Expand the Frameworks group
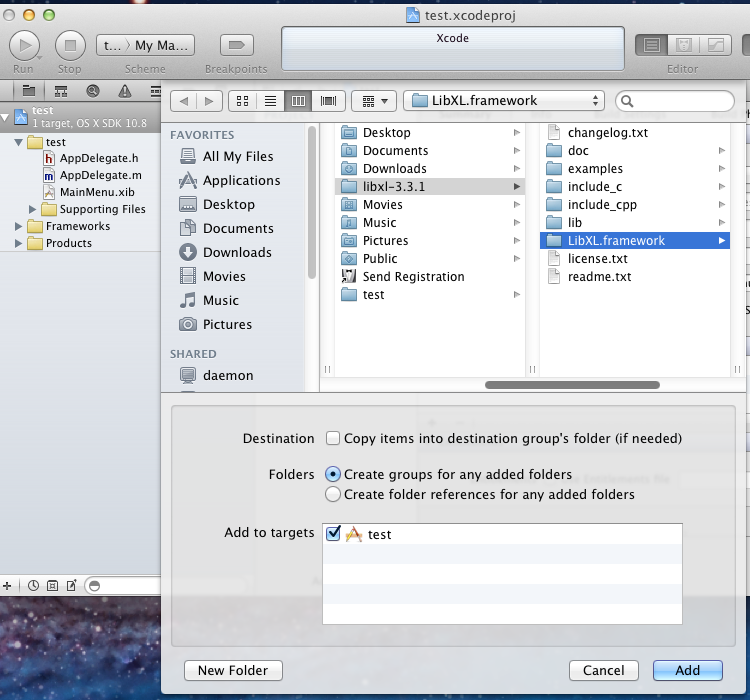 coord(19,226)
